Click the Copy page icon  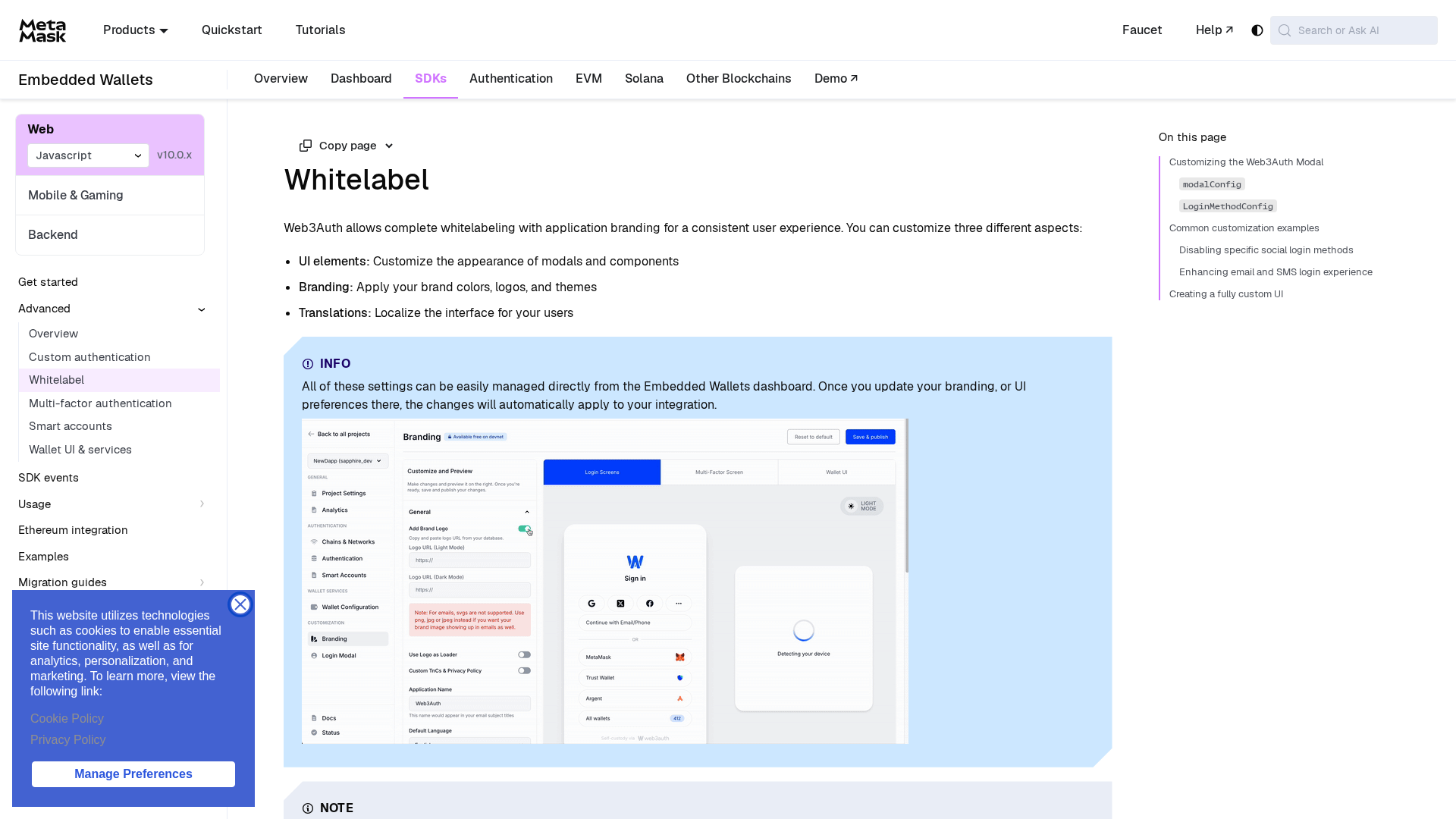(306, 146)
